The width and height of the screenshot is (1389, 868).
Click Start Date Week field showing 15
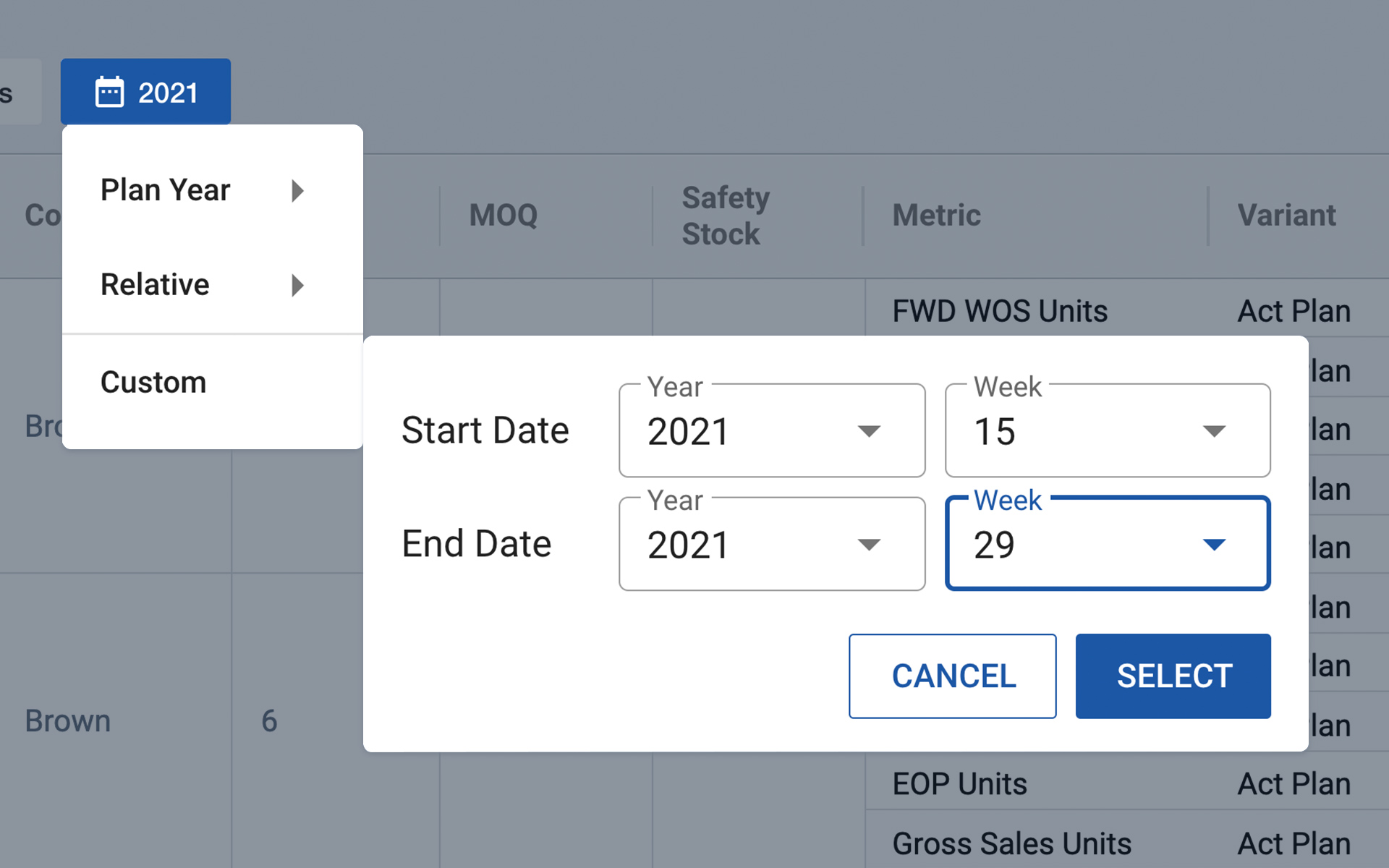click(x=1108, y=430)
